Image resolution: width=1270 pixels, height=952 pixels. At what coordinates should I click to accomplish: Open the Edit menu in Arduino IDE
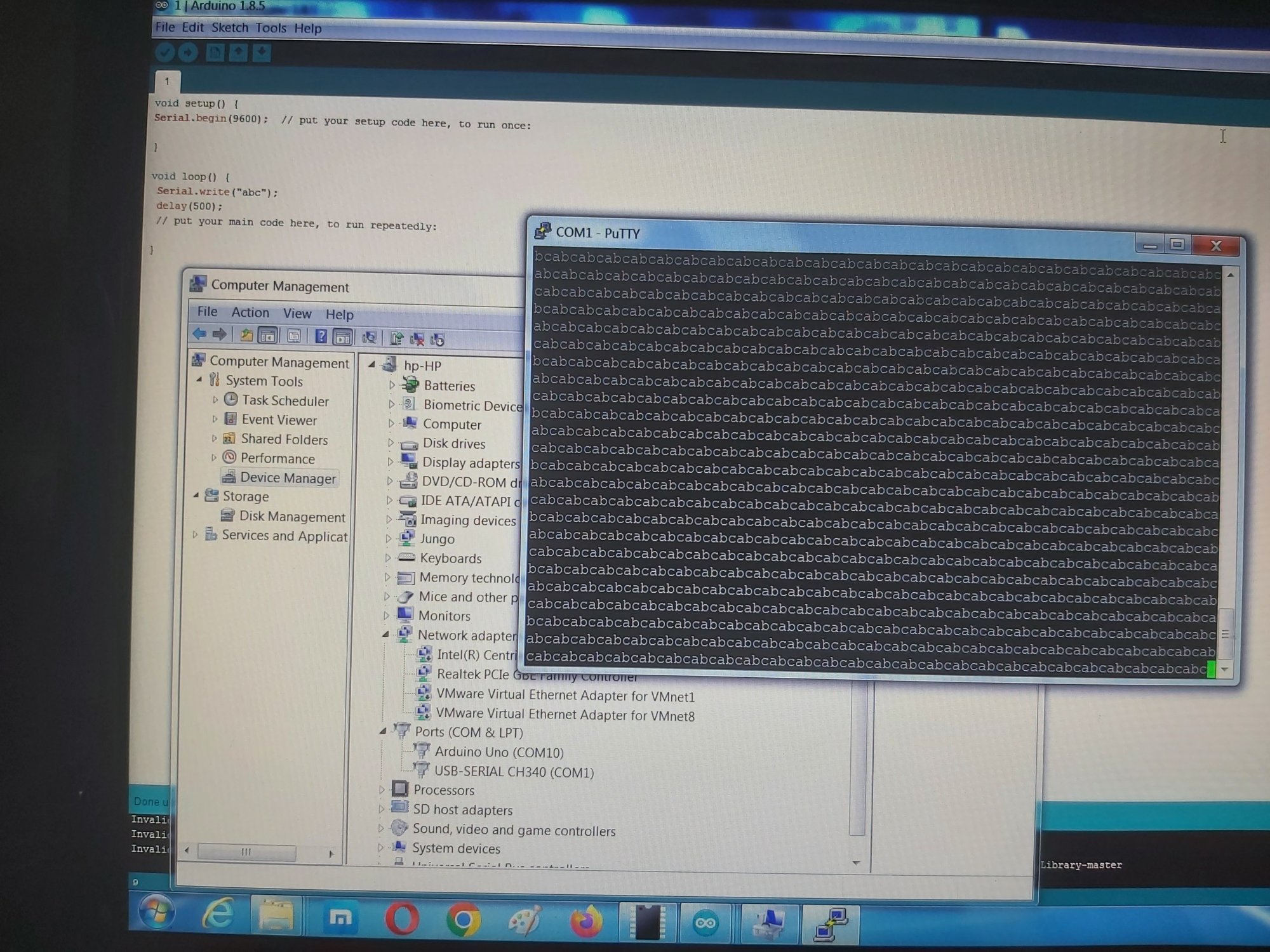tap(192, 27)
